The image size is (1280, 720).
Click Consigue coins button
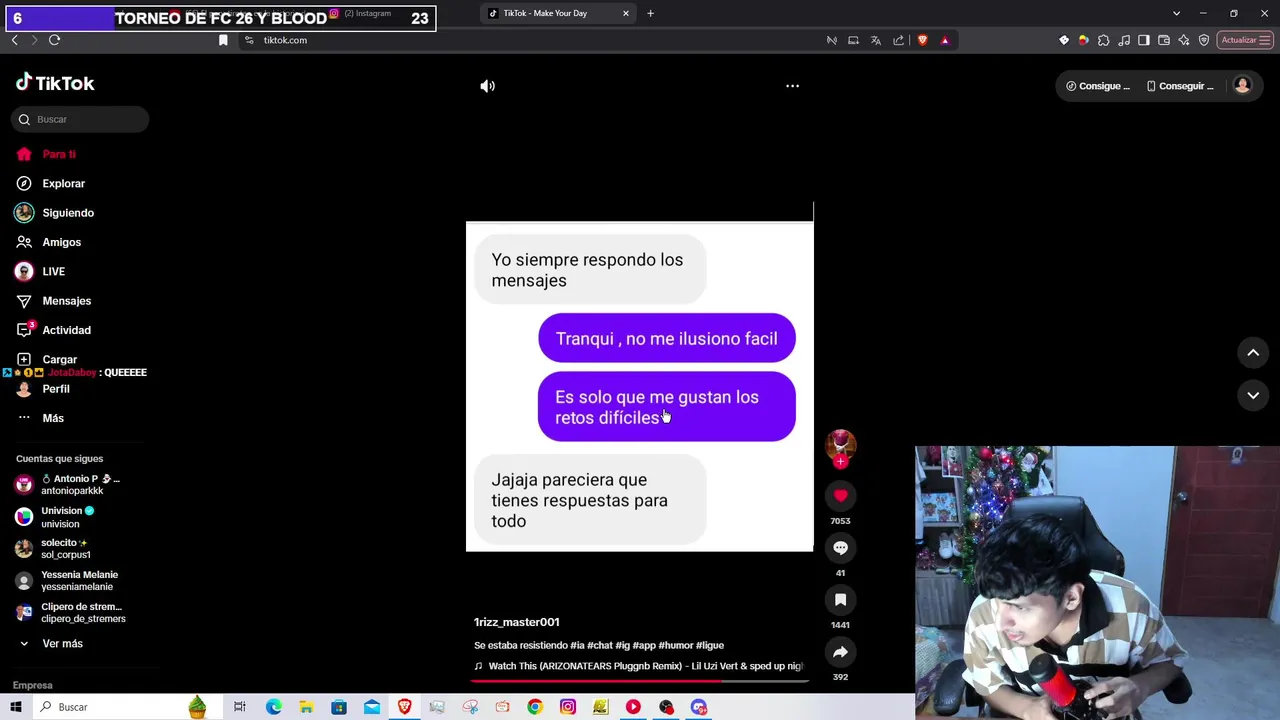tap(1097, 86)
